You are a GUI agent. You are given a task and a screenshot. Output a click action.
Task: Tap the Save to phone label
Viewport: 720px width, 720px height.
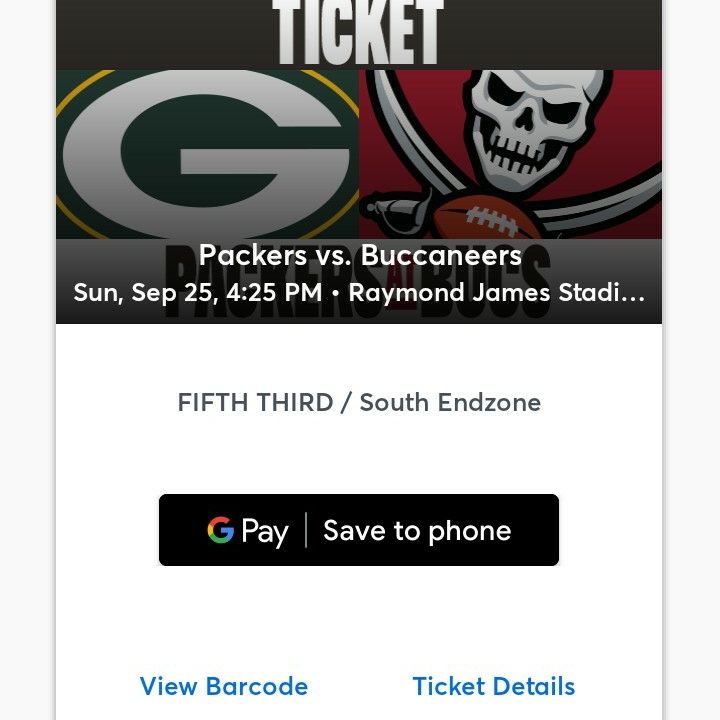[x=417, y=531]
